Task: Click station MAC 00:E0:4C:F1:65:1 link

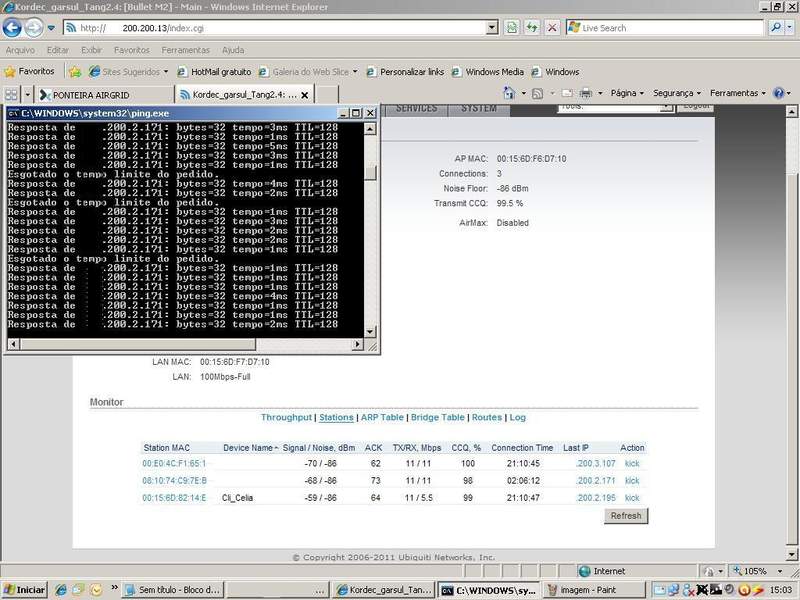Action: coord(174,463)
